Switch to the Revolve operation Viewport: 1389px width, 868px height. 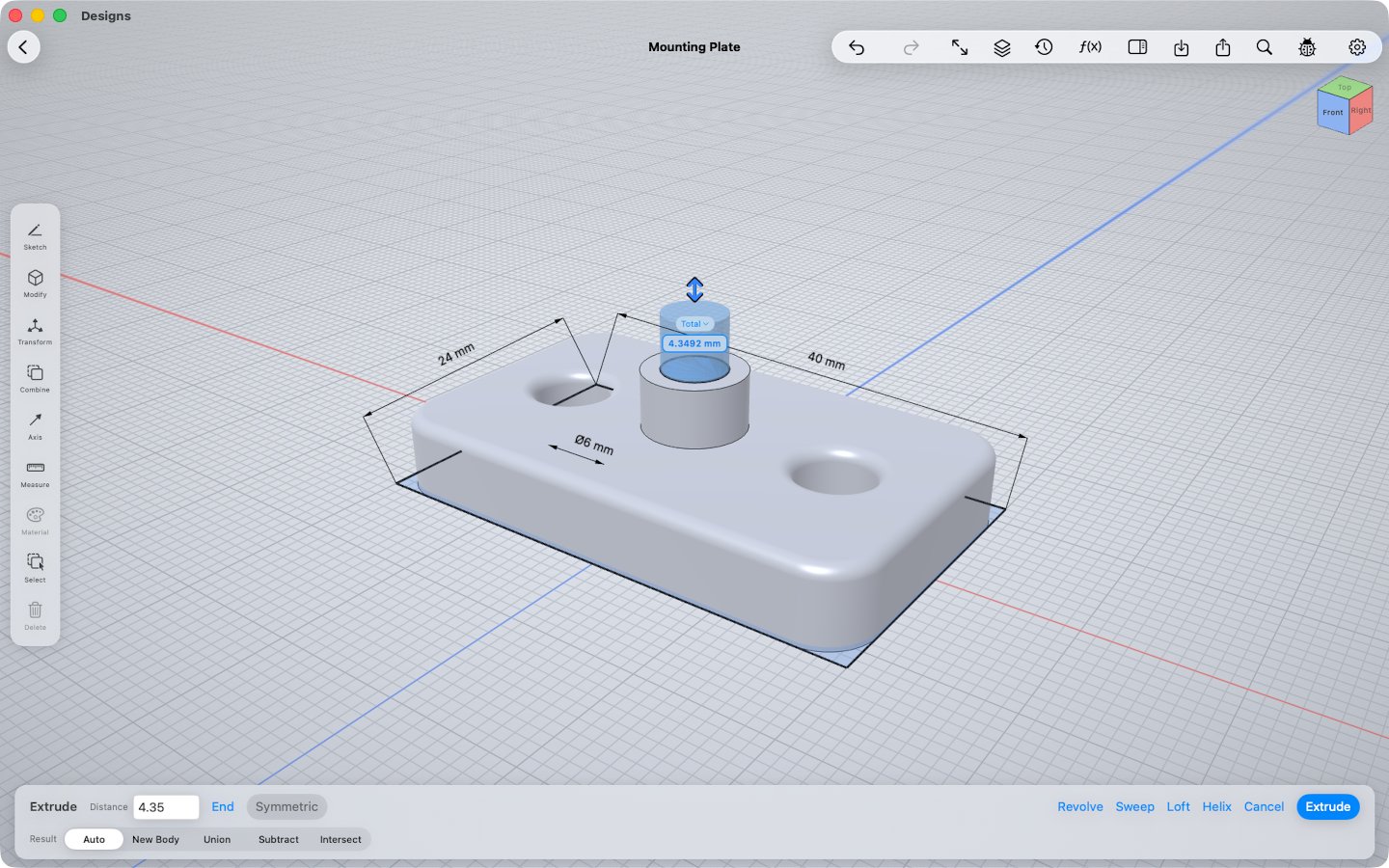tap(1080, 807)
